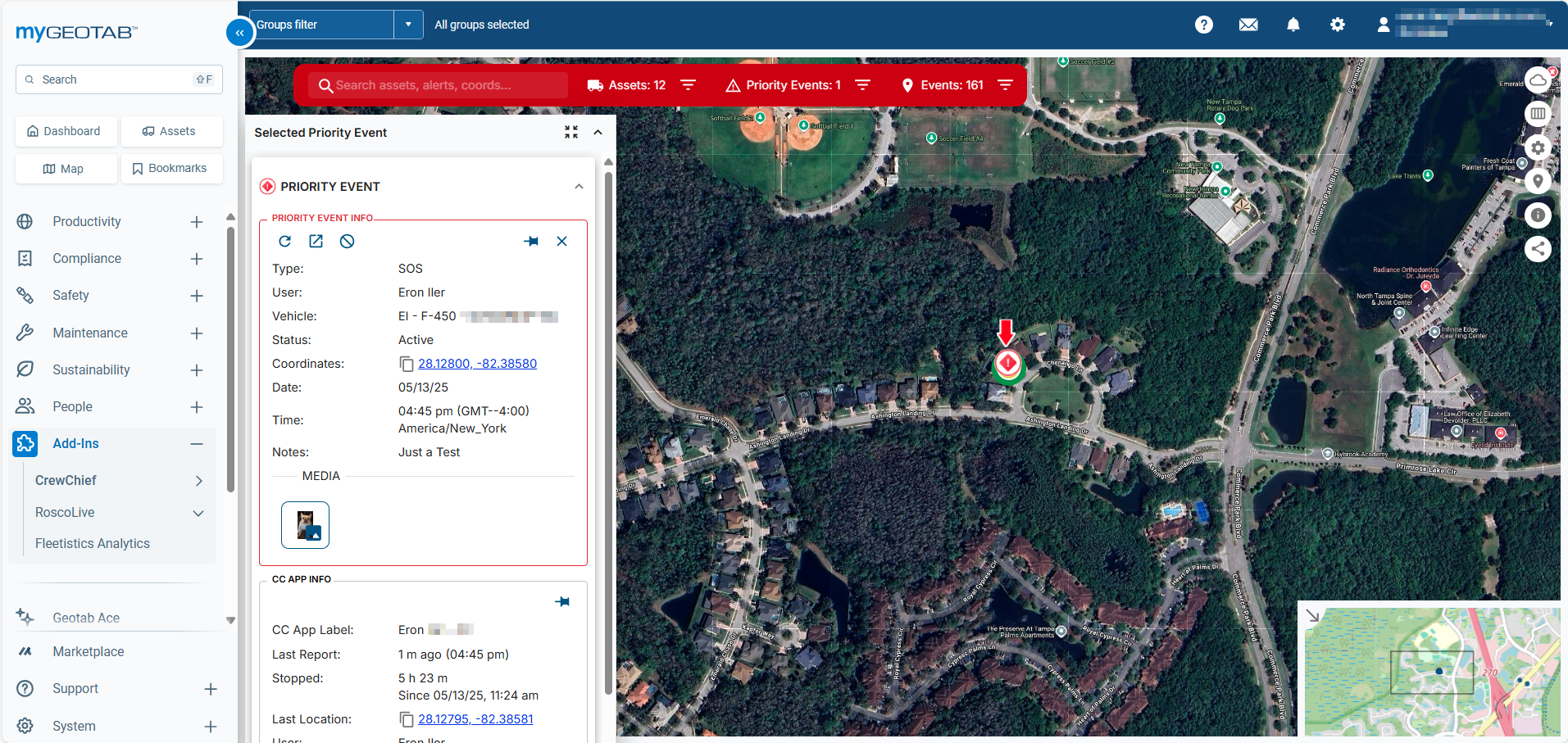Show Events: 161 list
The width and height of the screenshot is (1568, 743).
pos(943,85)
